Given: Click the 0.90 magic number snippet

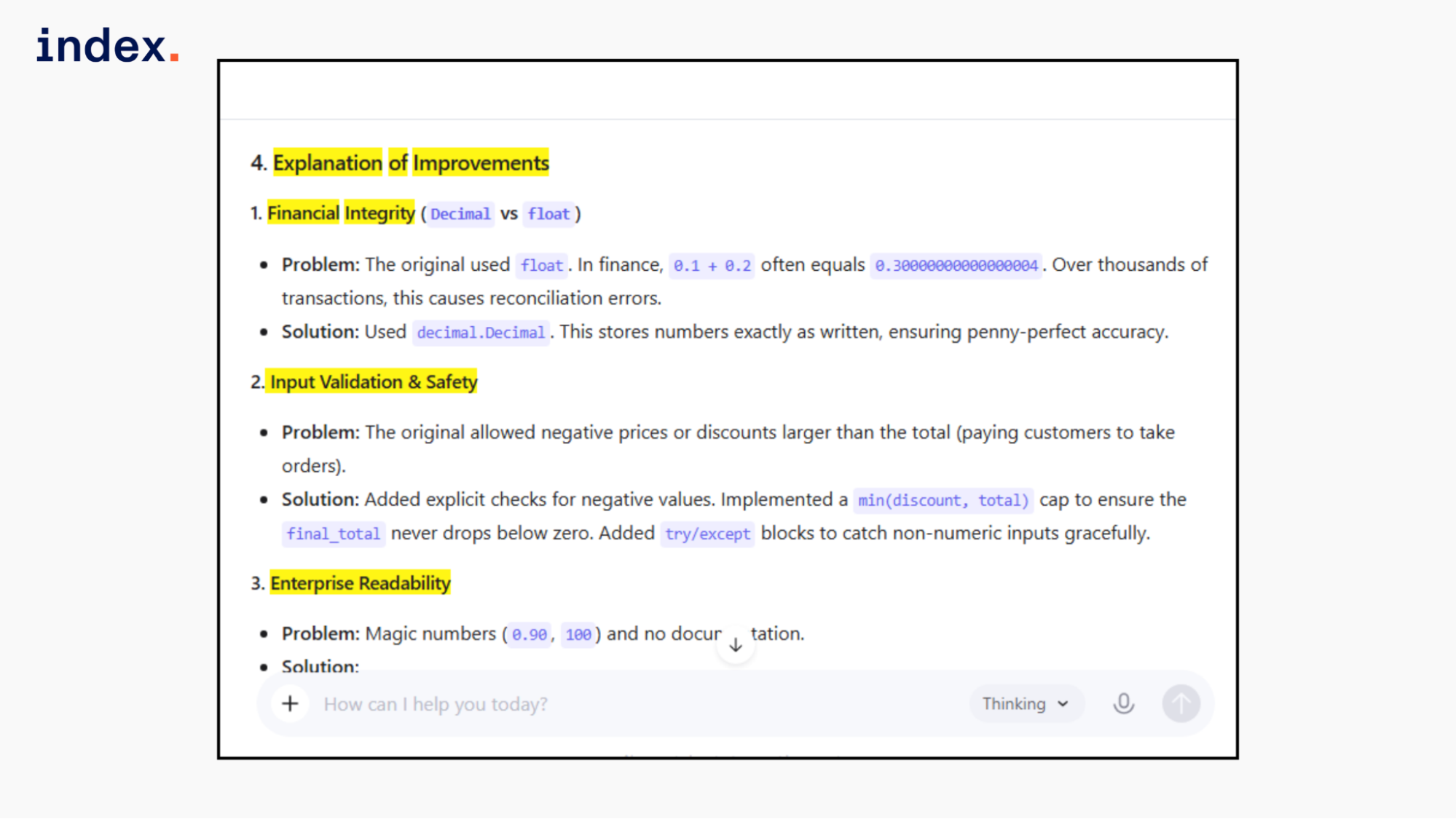Looking at the screenshot, I should pos(529,634).
